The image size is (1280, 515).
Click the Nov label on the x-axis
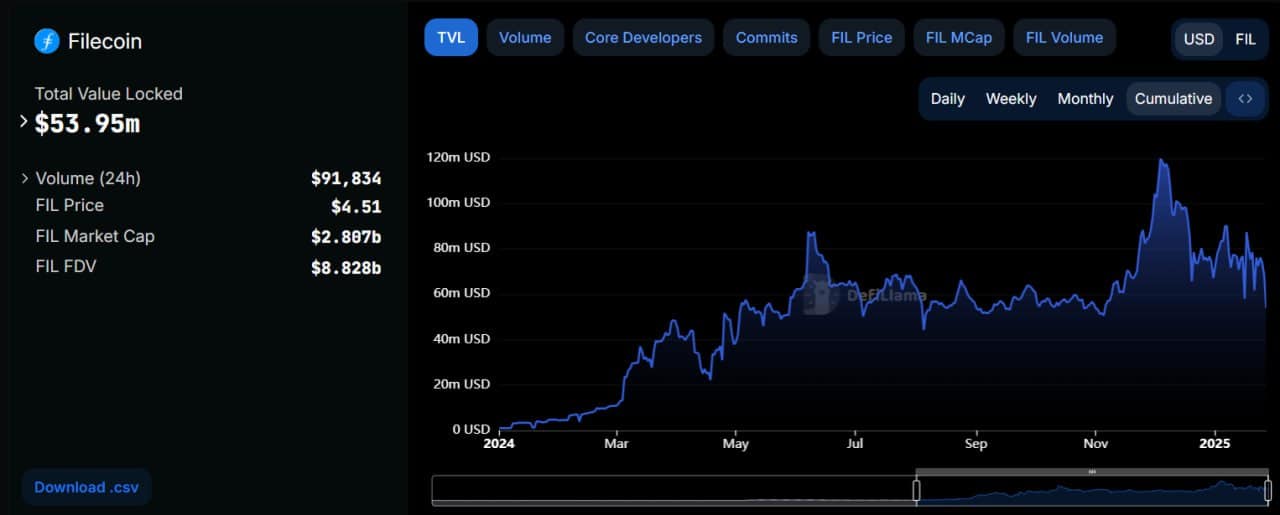click(x=1096, y=443)
